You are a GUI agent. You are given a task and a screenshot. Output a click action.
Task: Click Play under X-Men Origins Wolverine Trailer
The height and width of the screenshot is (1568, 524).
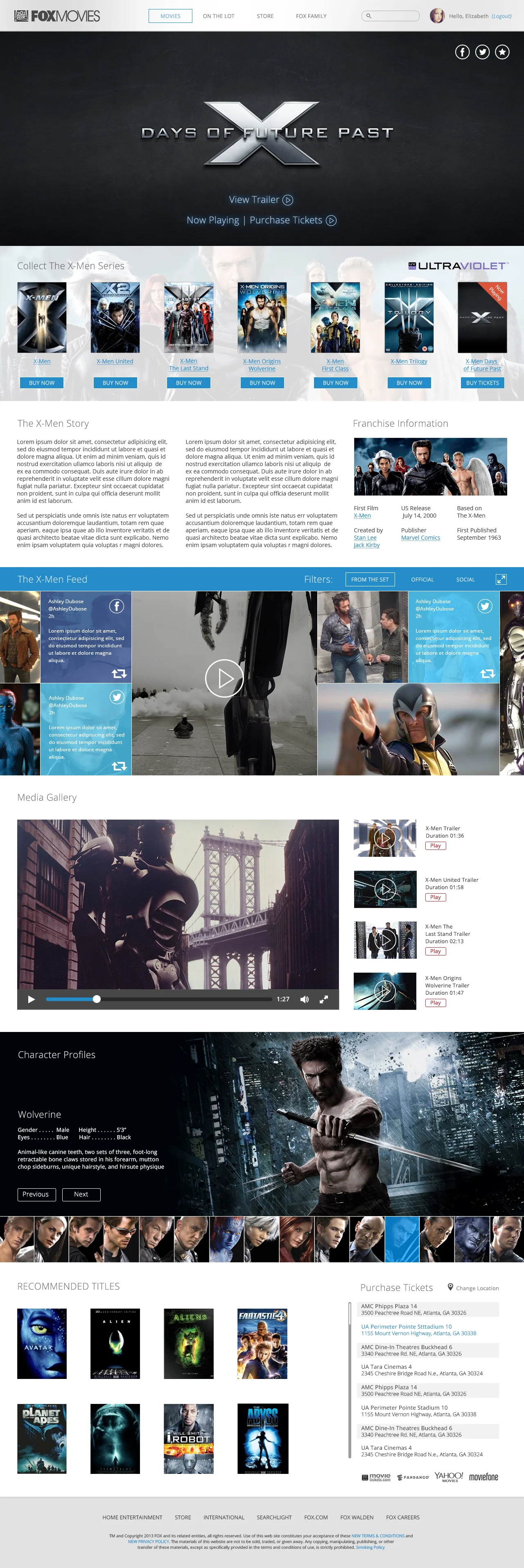point(435,1003)
